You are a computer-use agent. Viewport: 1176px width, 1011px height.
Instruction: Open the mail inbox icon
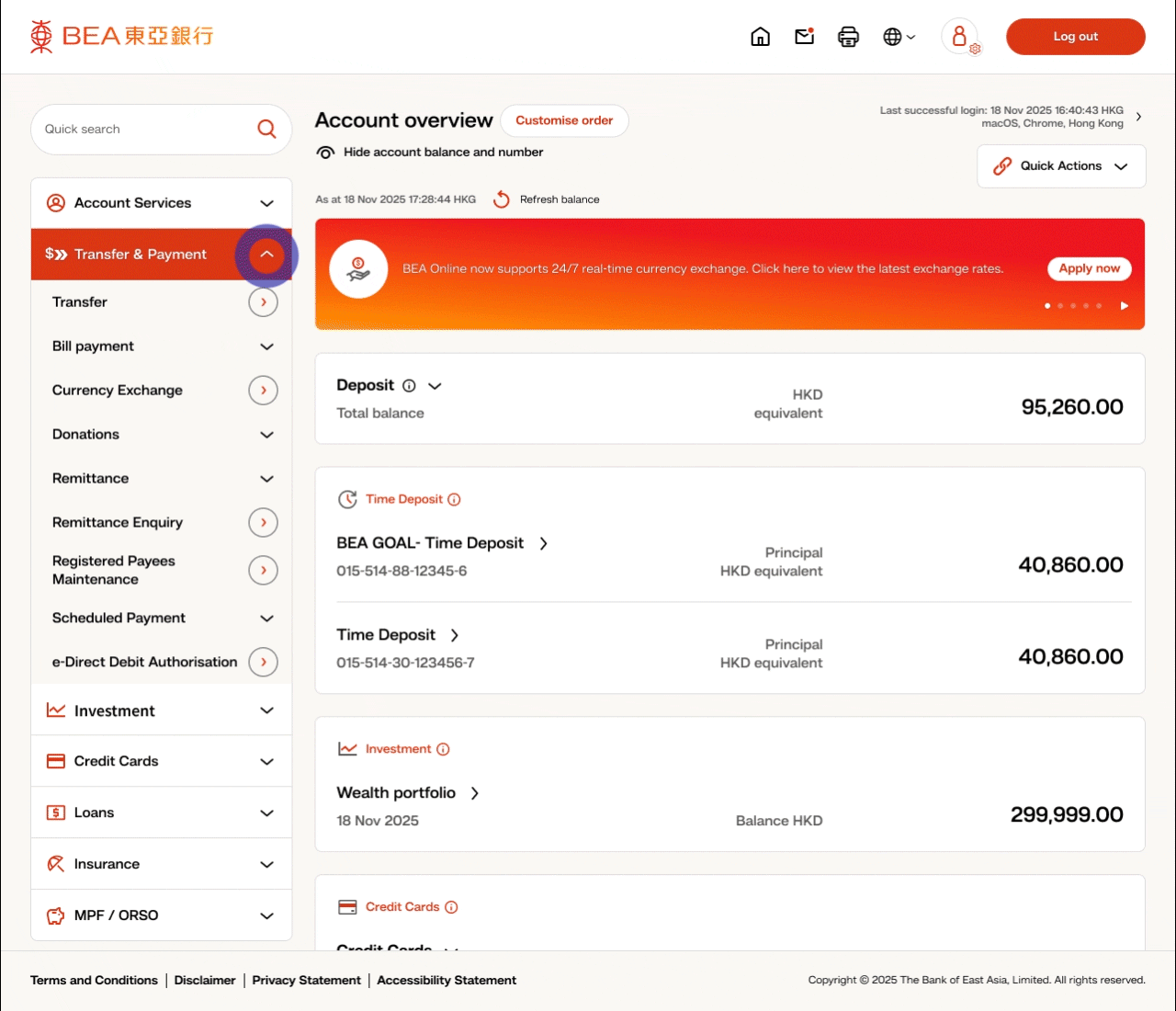pos(805,37)
